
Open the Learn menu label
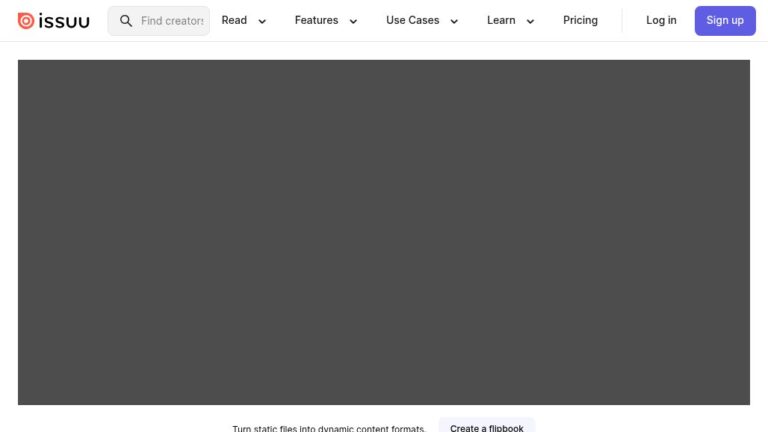(501, 20)
